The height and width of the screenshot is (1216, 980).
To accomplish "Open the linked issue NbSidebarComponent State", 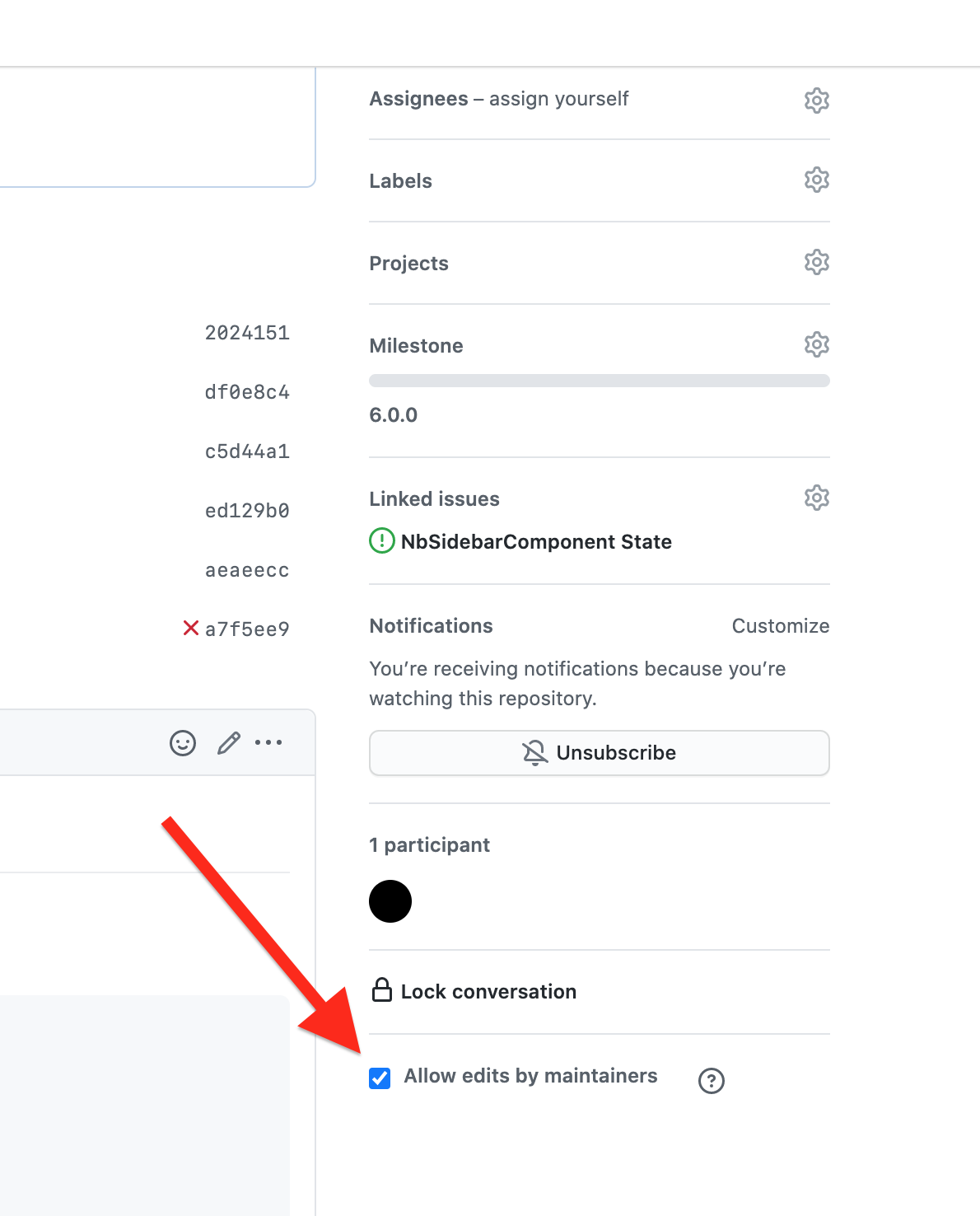I will tap(536, 542).
